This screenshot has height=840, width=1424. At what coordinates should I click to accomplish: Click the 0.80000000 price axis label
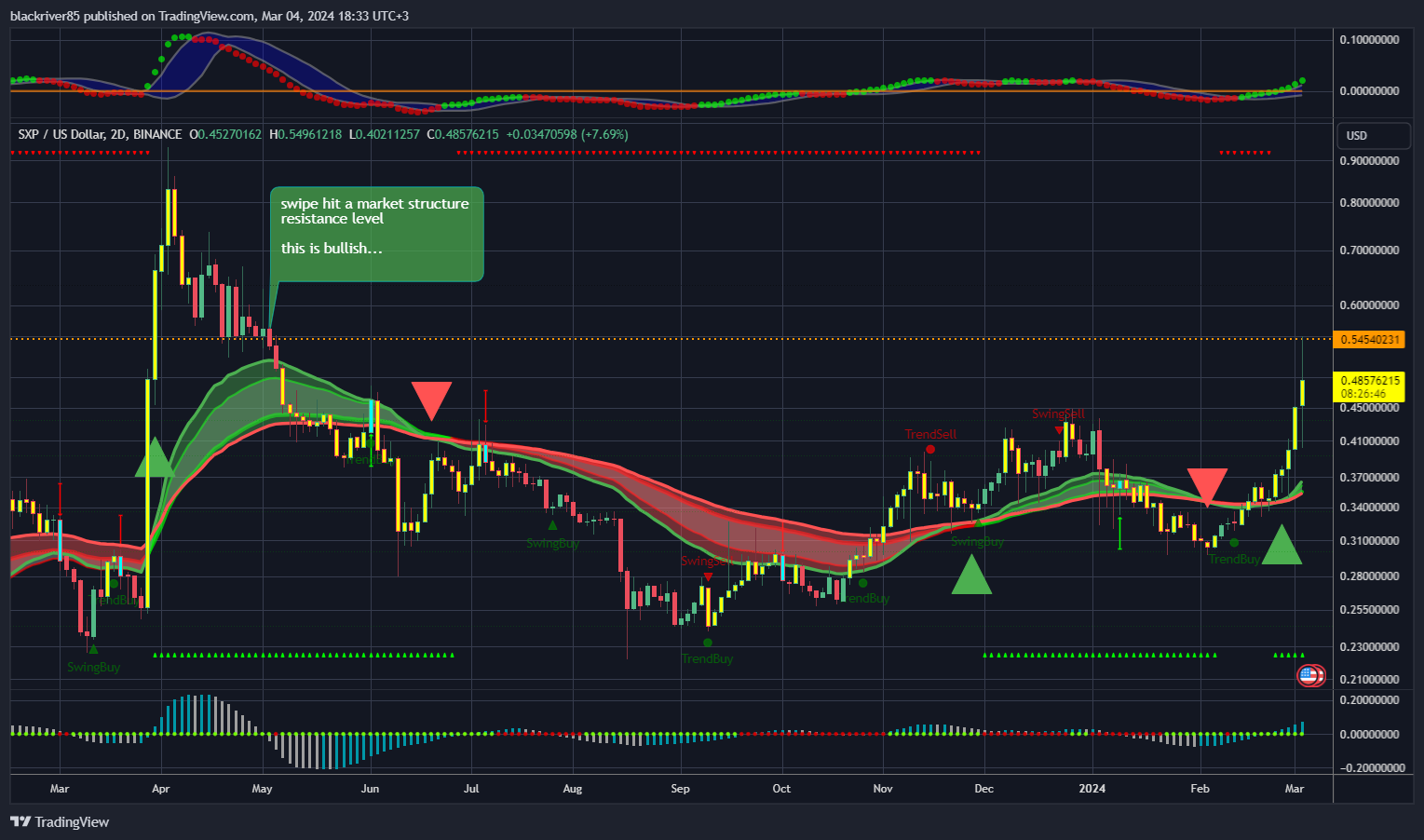click(x=1369, y=203)
